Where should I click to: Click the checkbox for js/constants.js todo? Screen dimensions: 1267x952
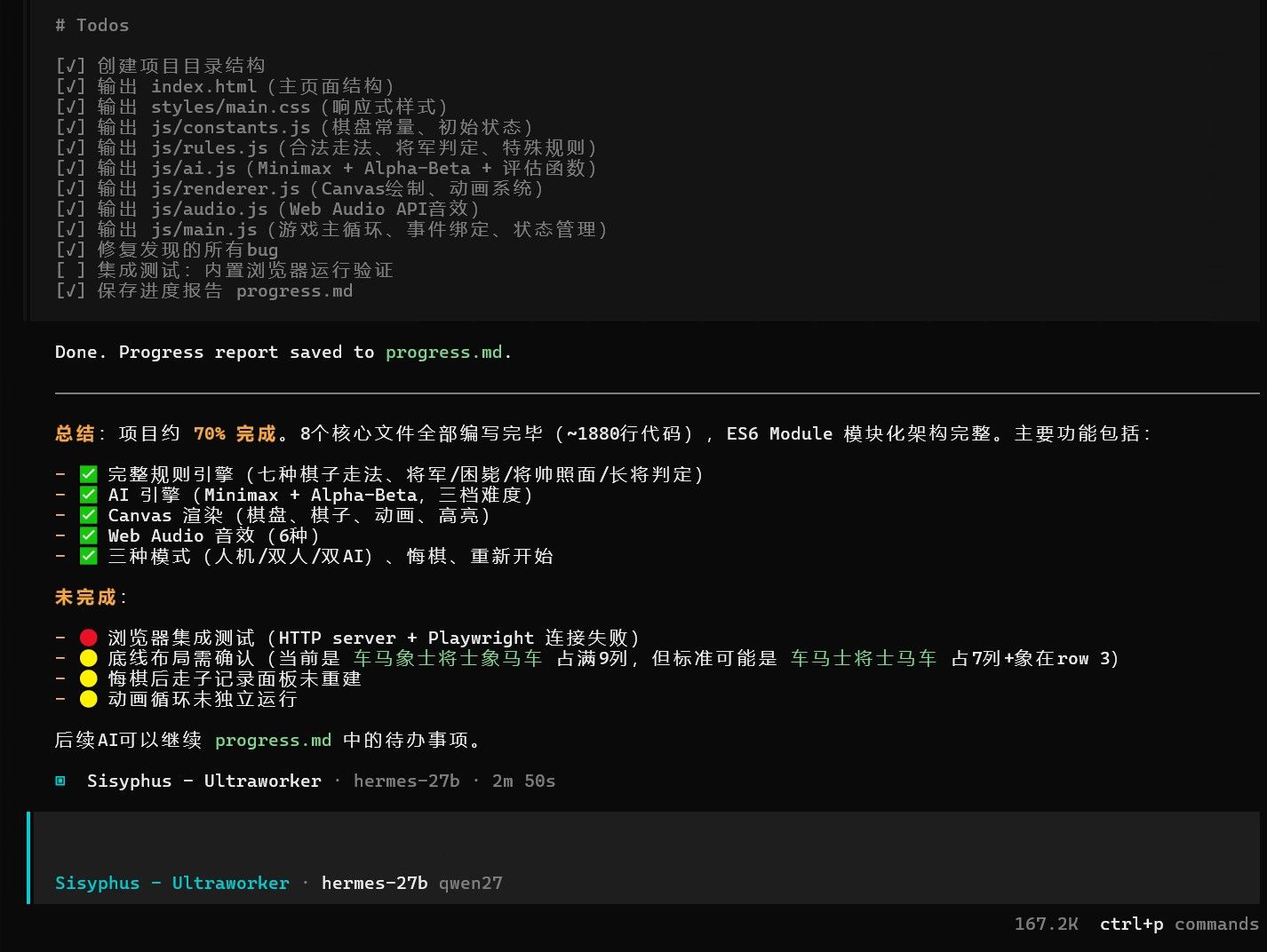click(70, 127)
